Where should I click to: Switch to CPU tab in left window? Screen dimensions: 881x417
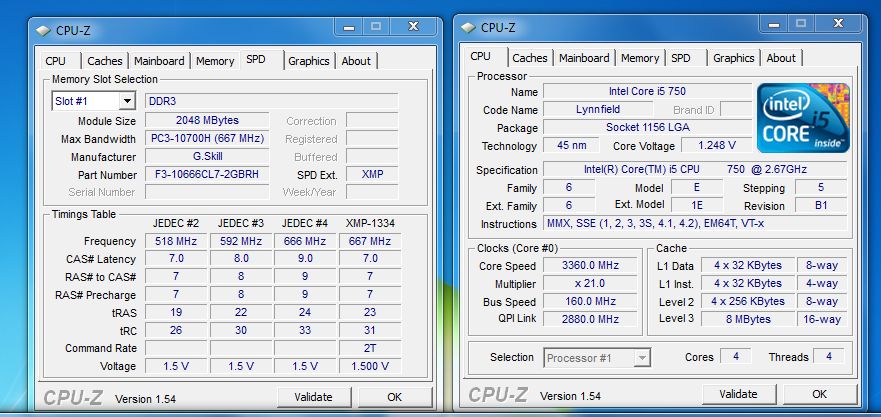coord(56,61)
